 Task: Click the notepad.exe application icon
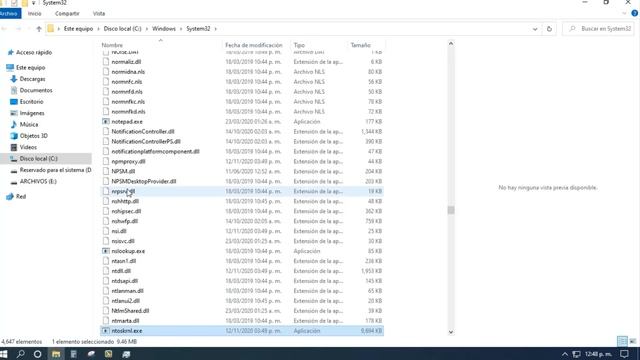106,122
